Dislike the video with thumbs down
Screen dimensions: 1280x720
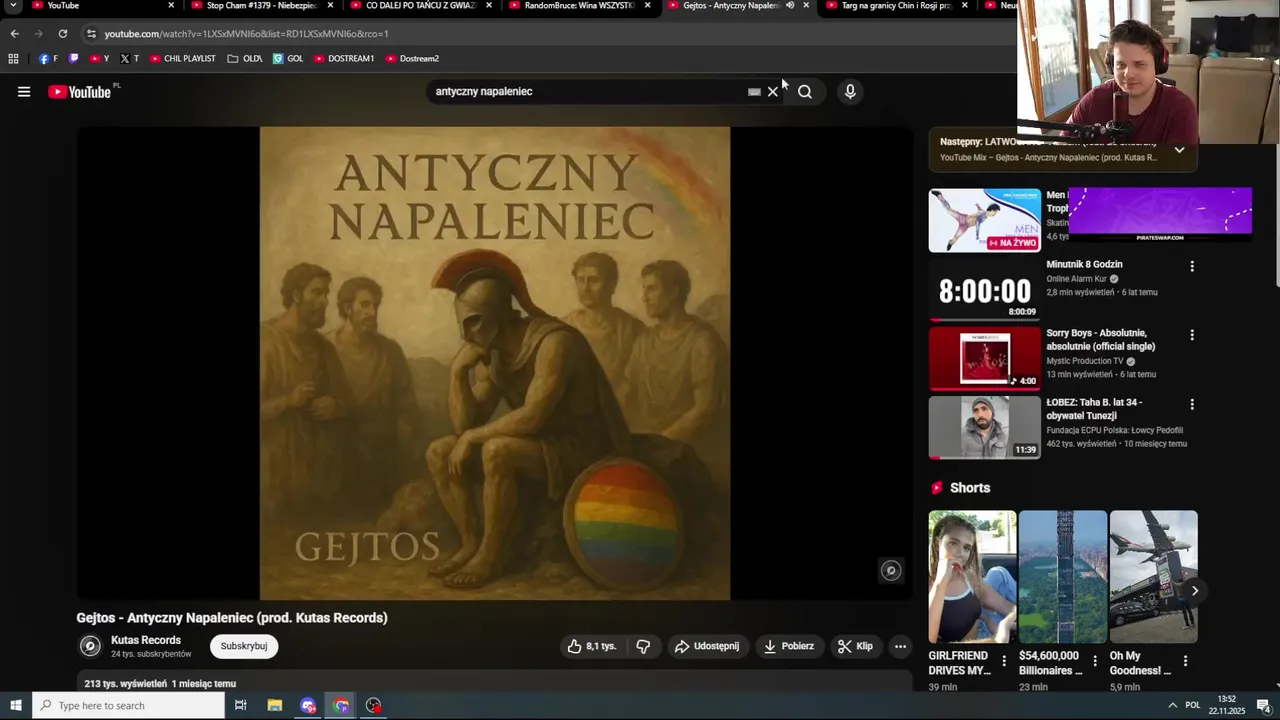[x=643, y=646]
